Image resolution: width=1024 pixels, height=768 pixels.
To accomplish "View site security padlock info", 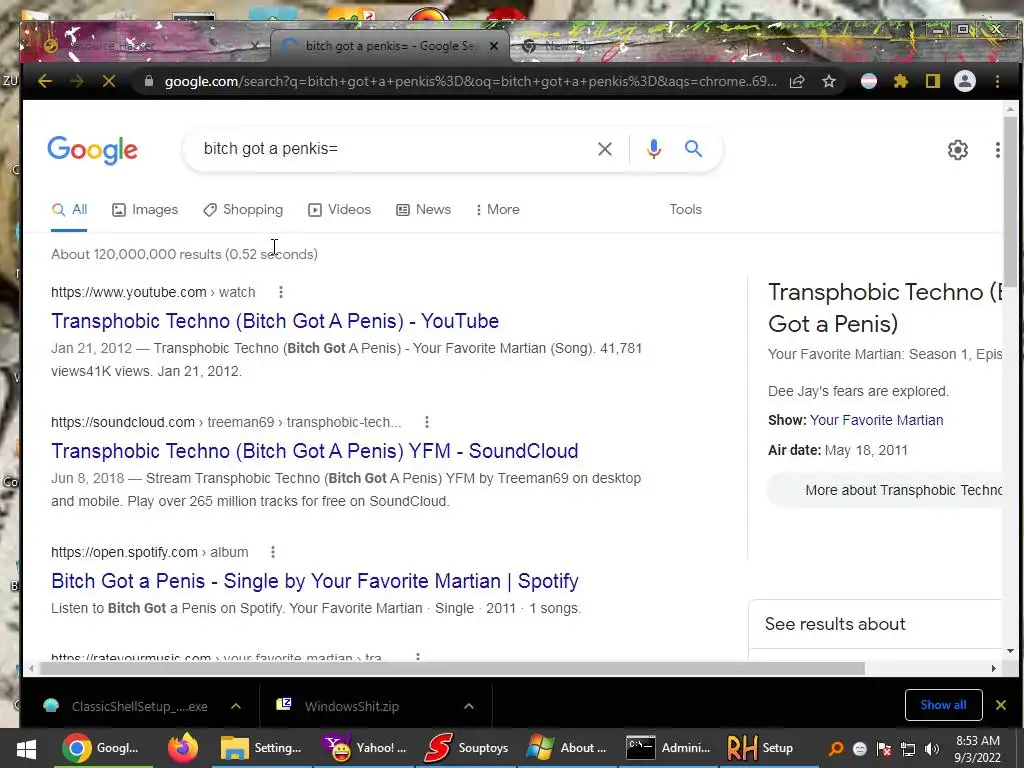I will click(148, 81).
